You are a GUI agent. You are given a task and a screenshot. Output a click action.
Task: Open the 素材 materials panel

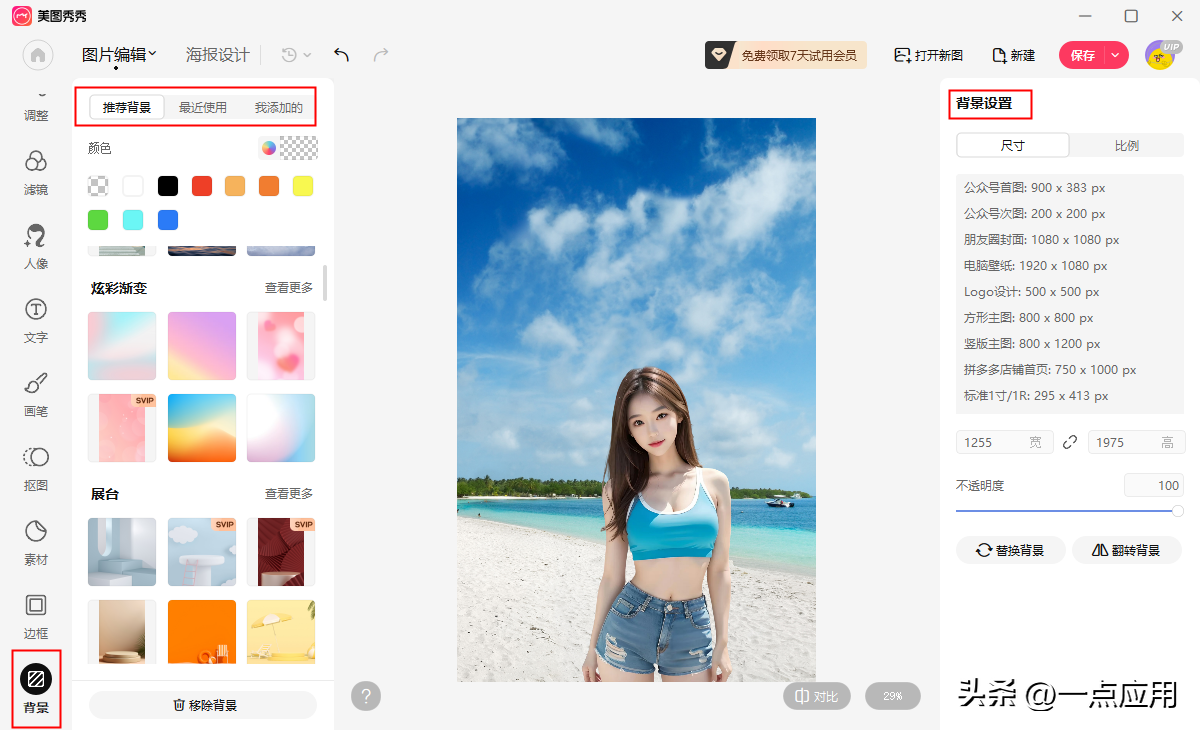(x=36, y=542)
